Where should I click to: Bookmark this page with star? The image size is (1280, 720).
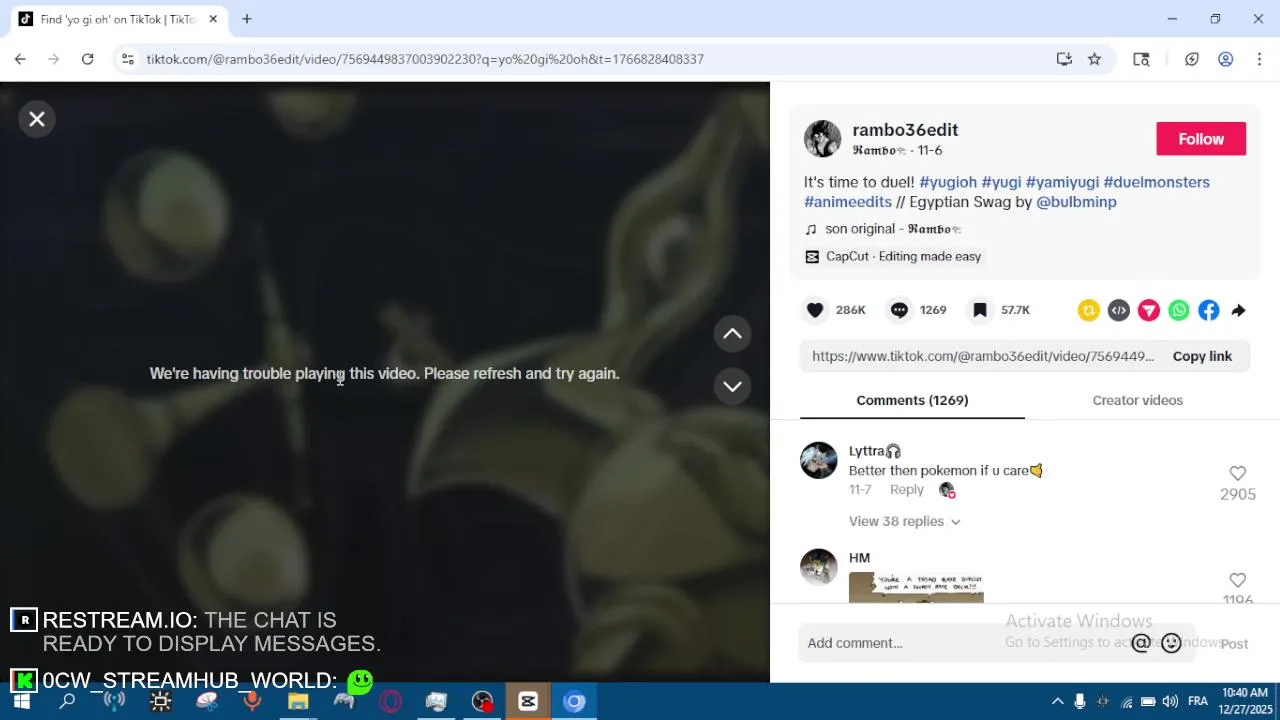point(1094,59)
